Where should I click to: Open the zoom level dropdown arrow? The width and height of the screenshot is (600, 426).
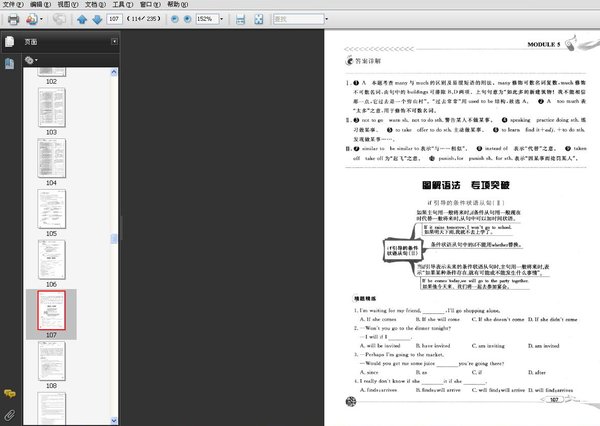tap(222, 19)
